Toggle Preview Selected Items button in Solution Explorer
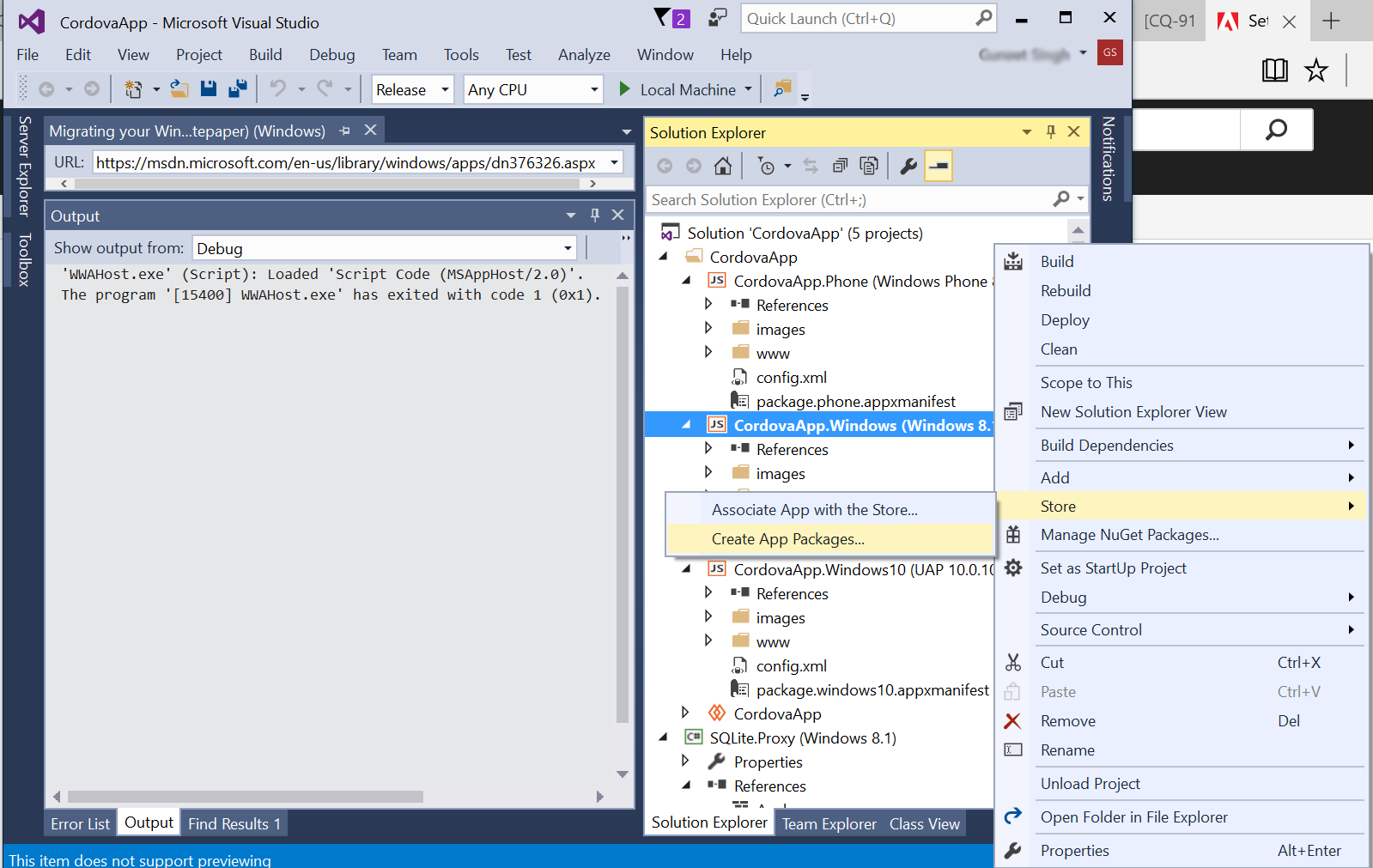The width and height of the screenshot is (1373, 868). tap(939, 166)
